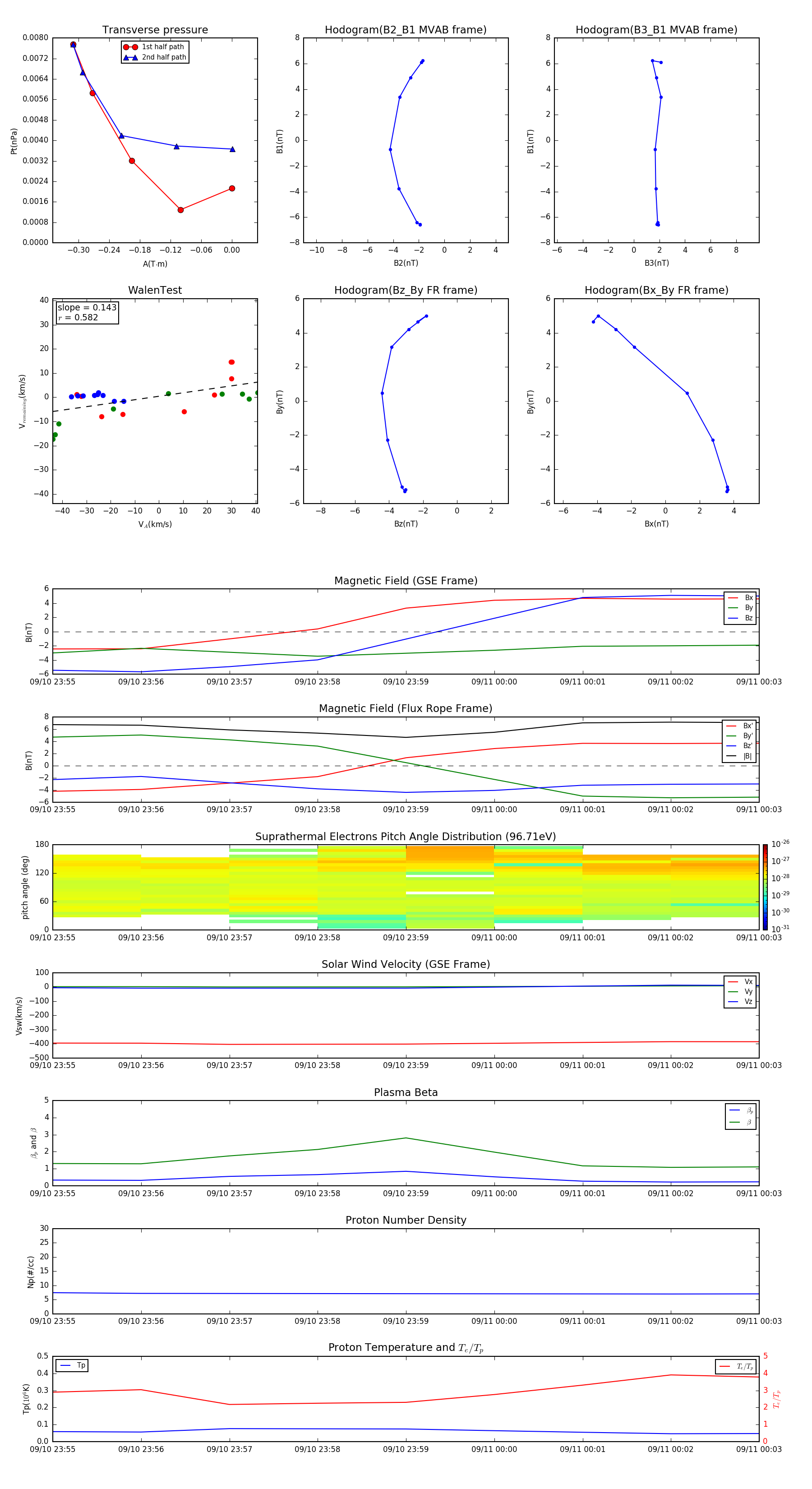Click the 'WalenTest' plot title
This screenshot has width=812, height=1489.
point(155,290)
